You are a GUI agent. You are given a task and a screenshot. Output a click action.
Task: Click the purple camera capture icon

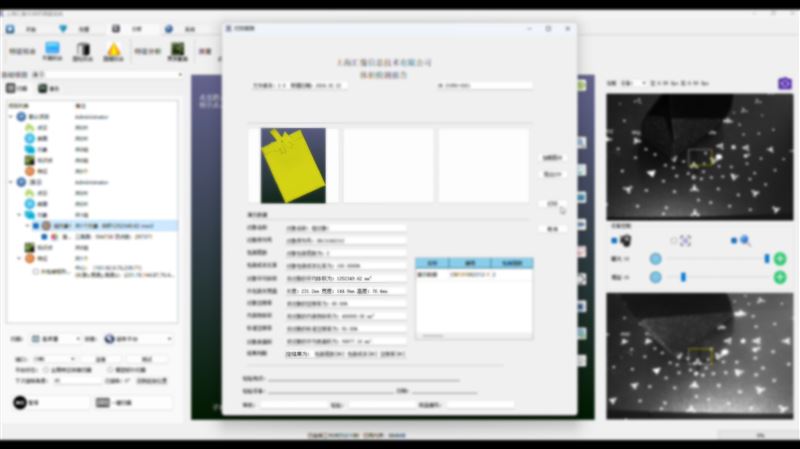[785, 83]
